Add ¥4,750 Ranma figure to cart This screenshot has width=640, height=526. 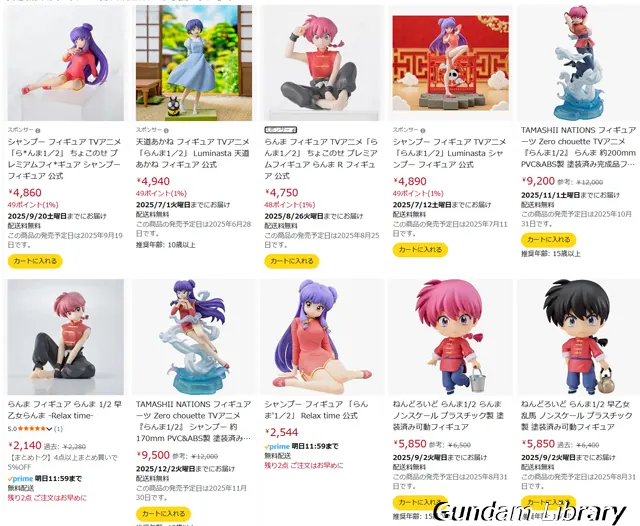(x=292, y=261)
